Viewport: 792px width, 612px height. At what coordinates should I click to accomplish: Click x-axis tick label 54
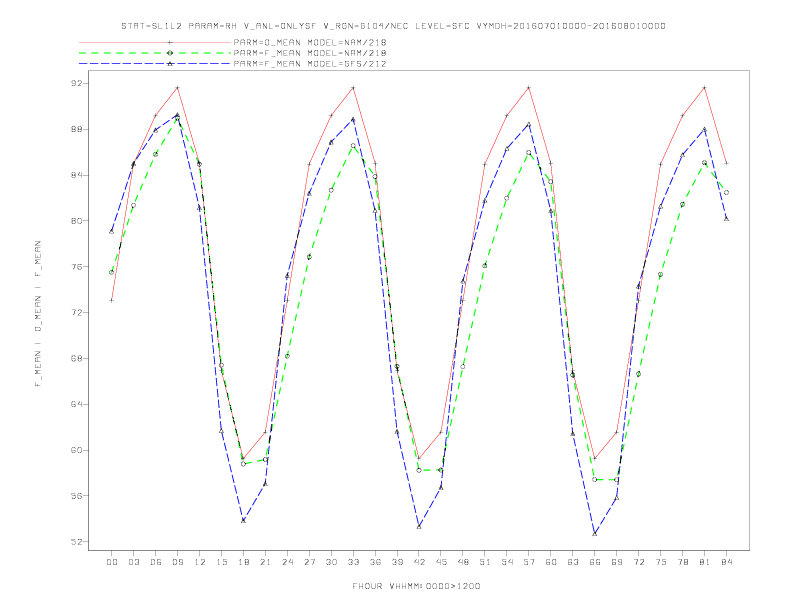tap(507, 562)
